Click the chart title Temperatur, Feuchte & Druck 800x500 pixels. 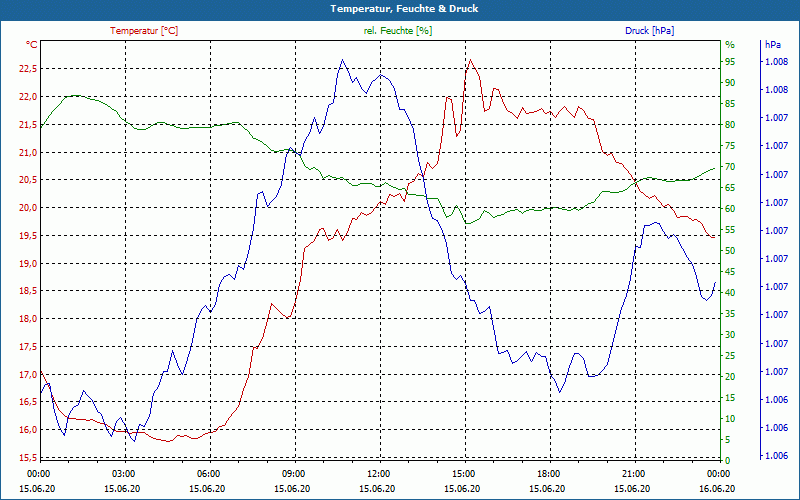[x=404, y=9]
